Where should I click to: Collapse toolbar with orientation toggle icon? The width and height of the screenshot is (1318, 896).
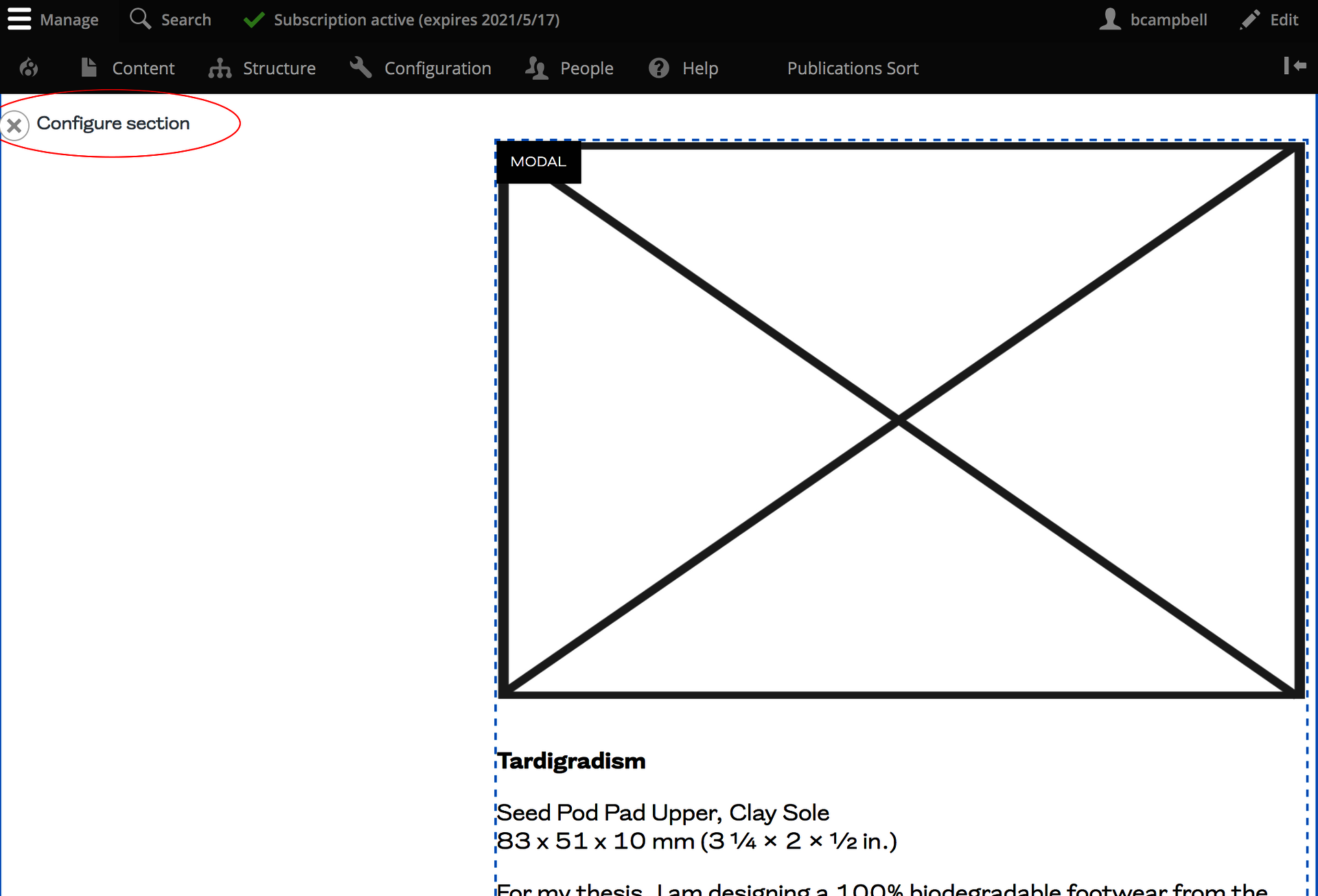click(x=1295, y=66)
